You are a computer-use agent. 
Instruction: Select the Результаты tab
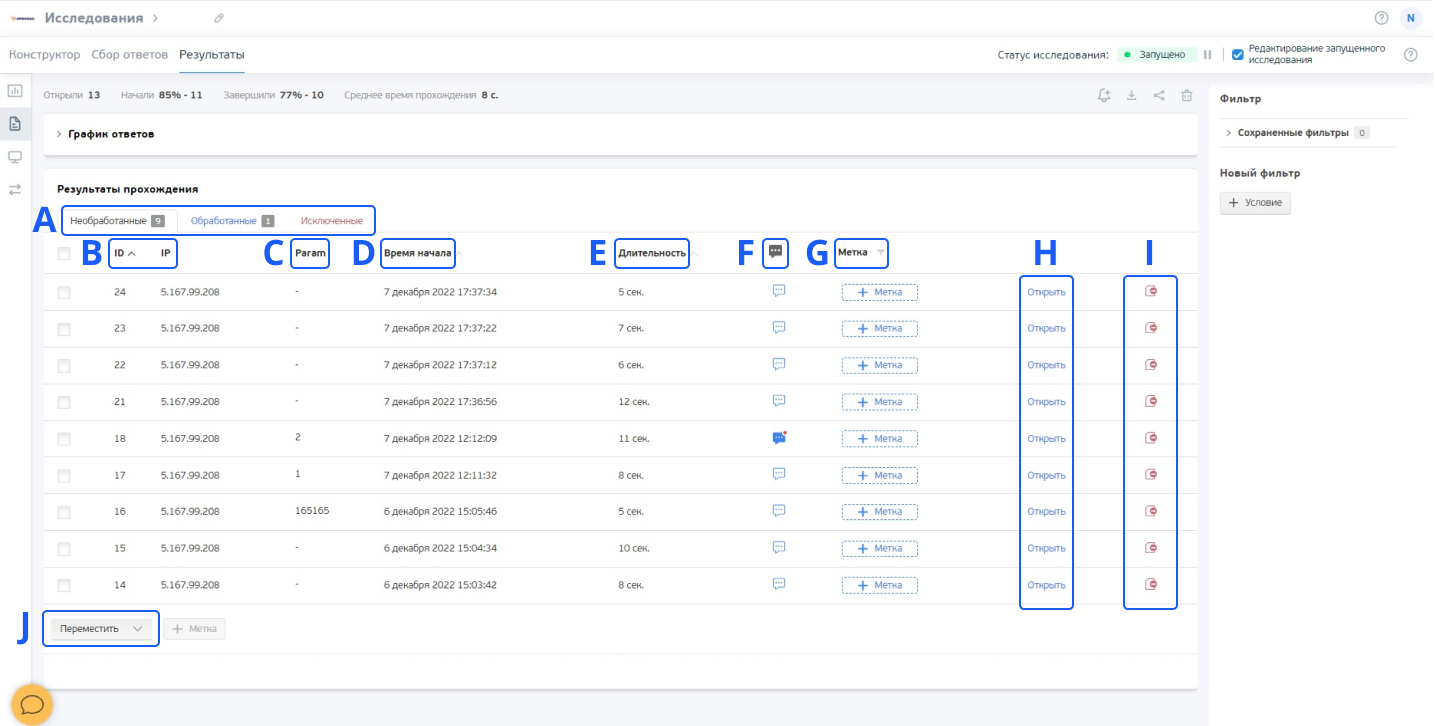tap(212, 54)
